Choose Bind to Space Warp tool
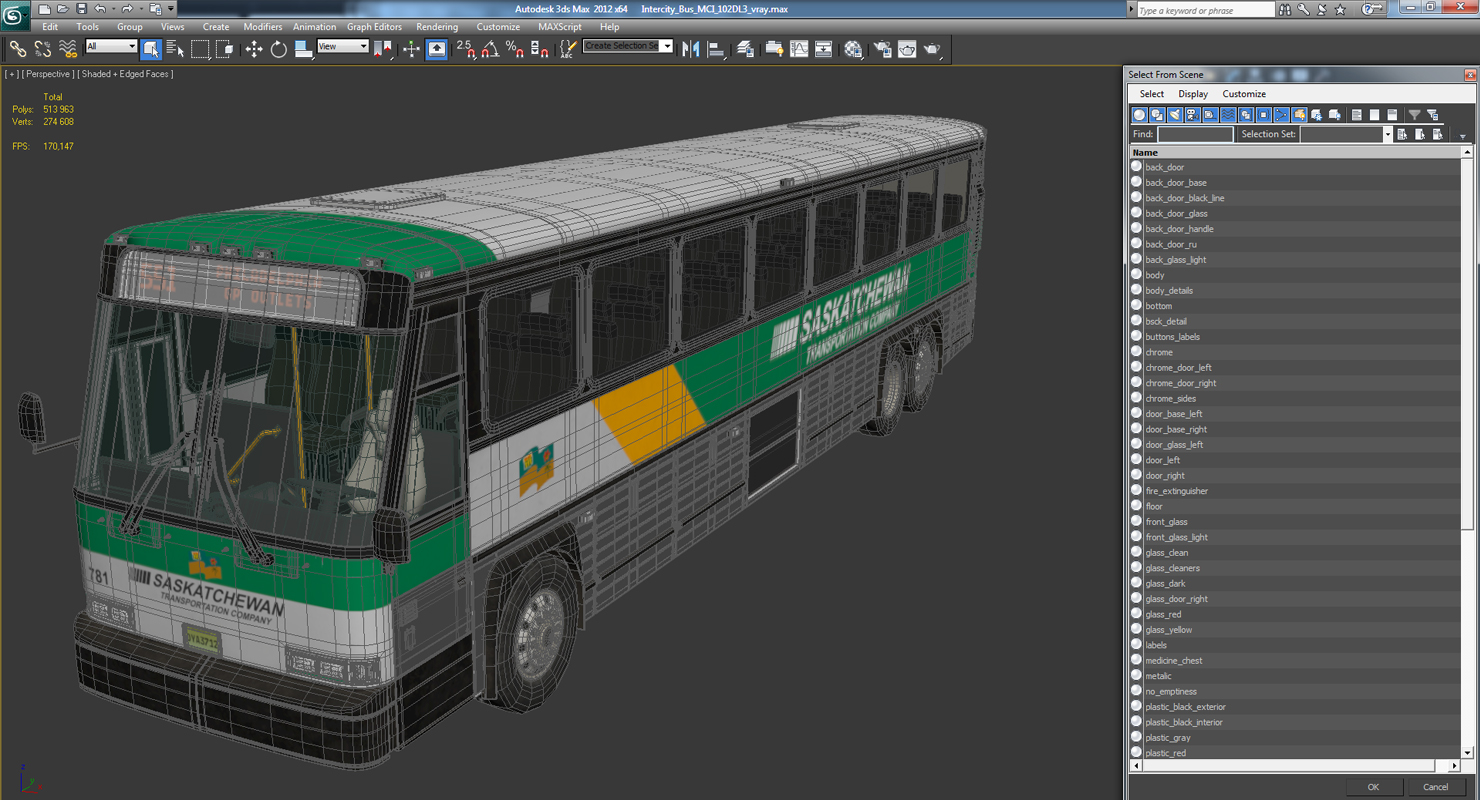Image resolution: width=1480 pixels, height=800 pixels. pos(68,48)
